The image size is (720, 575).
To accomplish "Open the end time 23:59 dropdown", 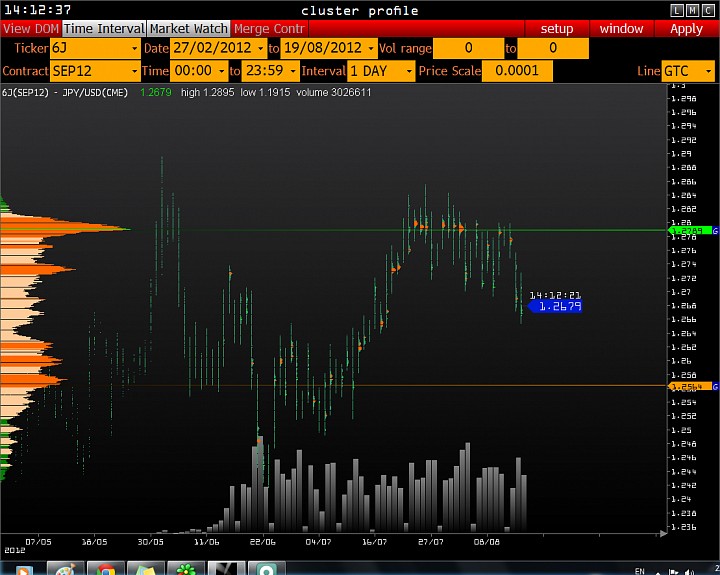I will [293, 71].
